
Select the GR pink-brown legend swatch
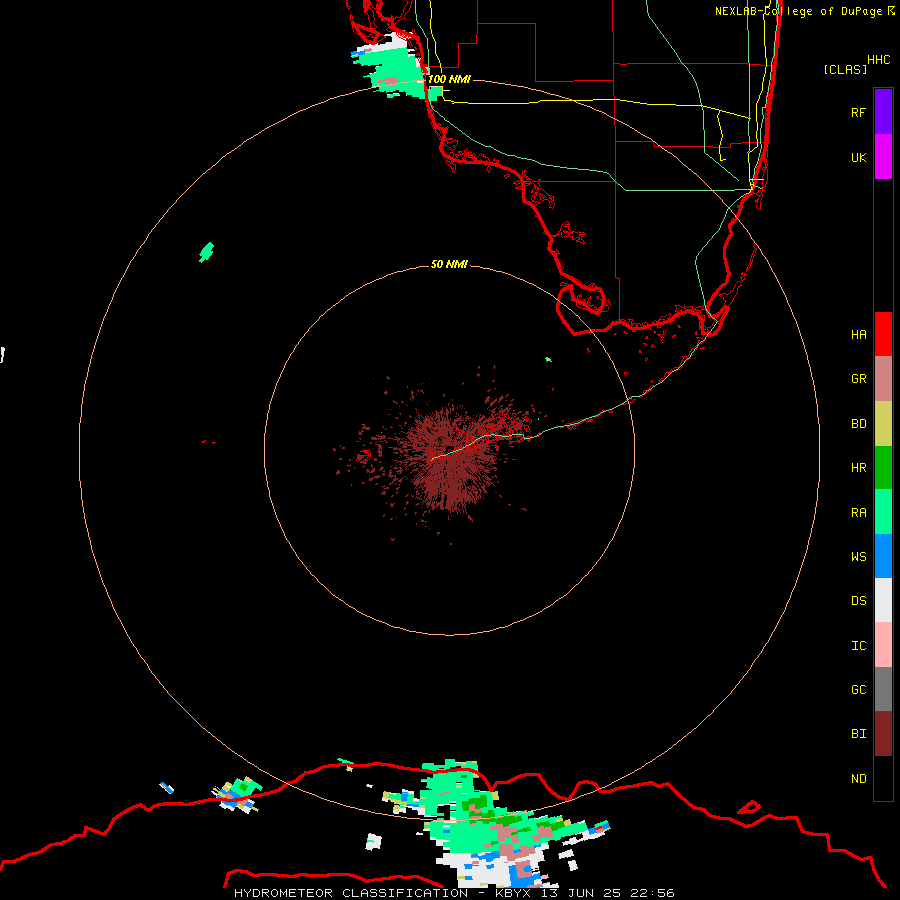click(x=883, y=379)
